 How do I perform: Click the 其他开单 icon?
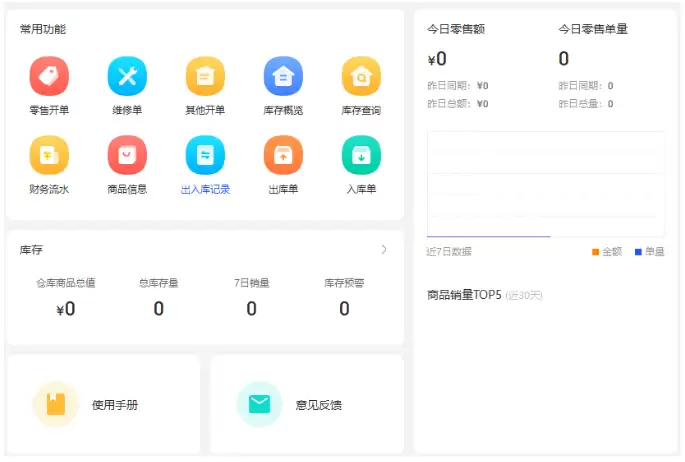tap(205, 76)
